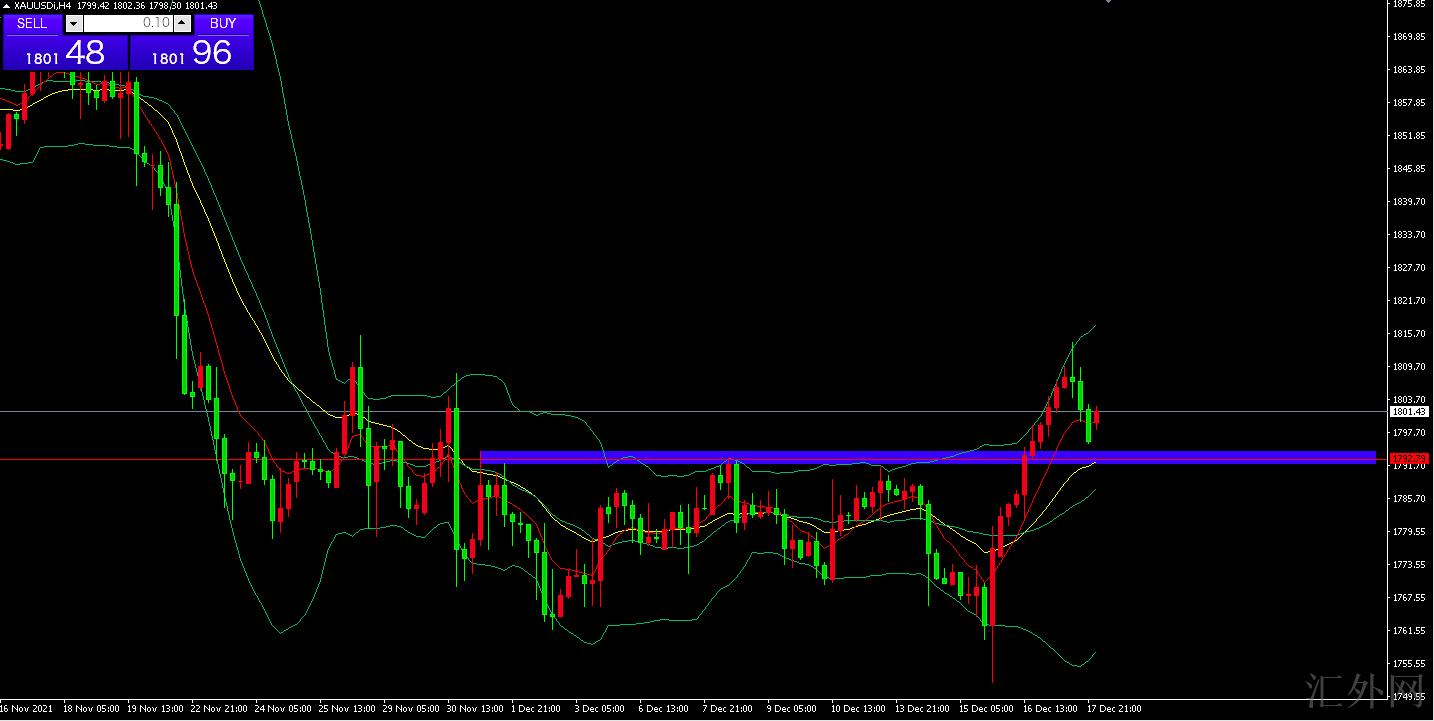Click the 1875.25 top price scale label
This screenshot has height=721, width=1434.
coord(1409,4)
